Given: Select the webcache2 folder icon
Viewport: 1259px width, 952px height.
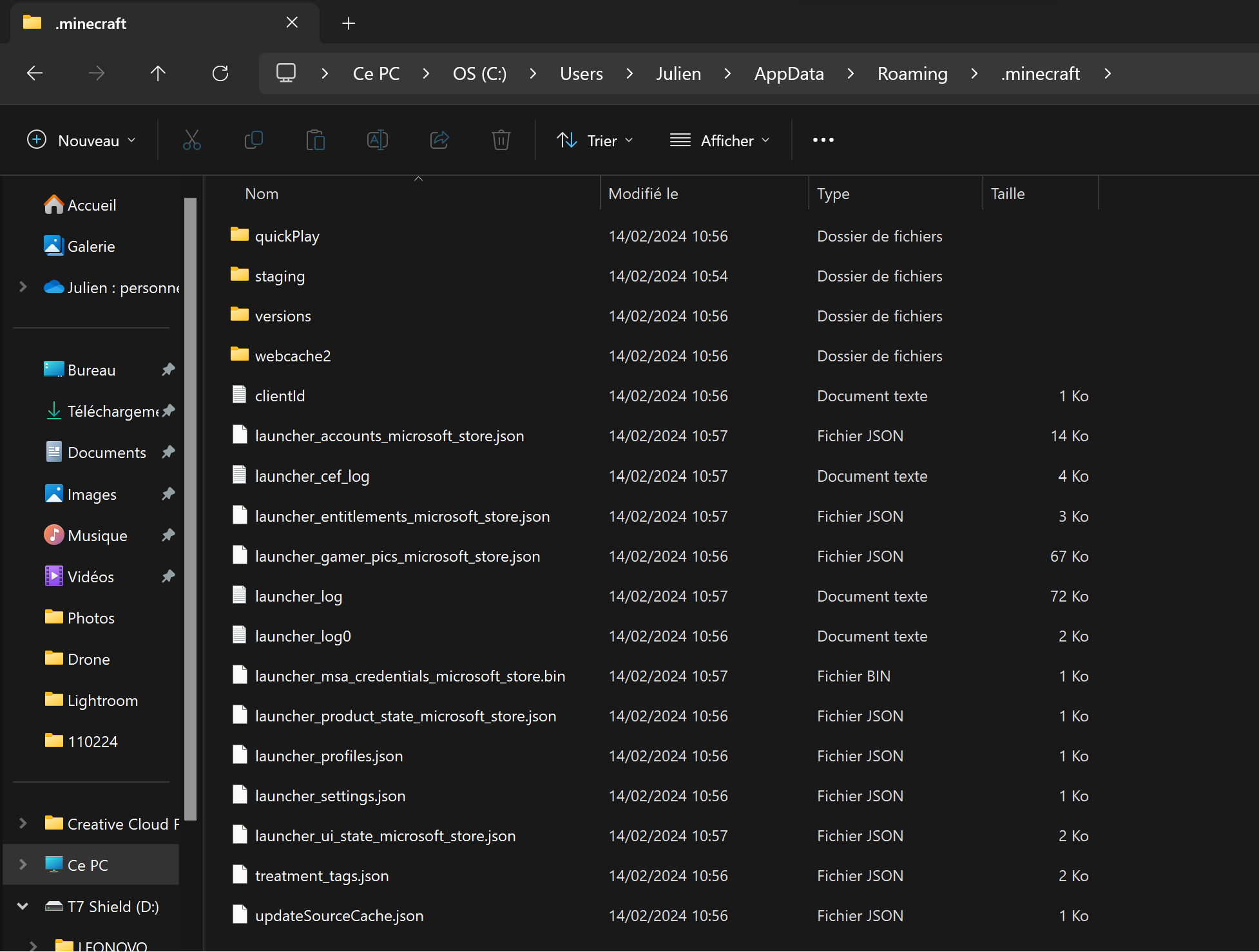Looking at the screenshot, I should 240,355.
